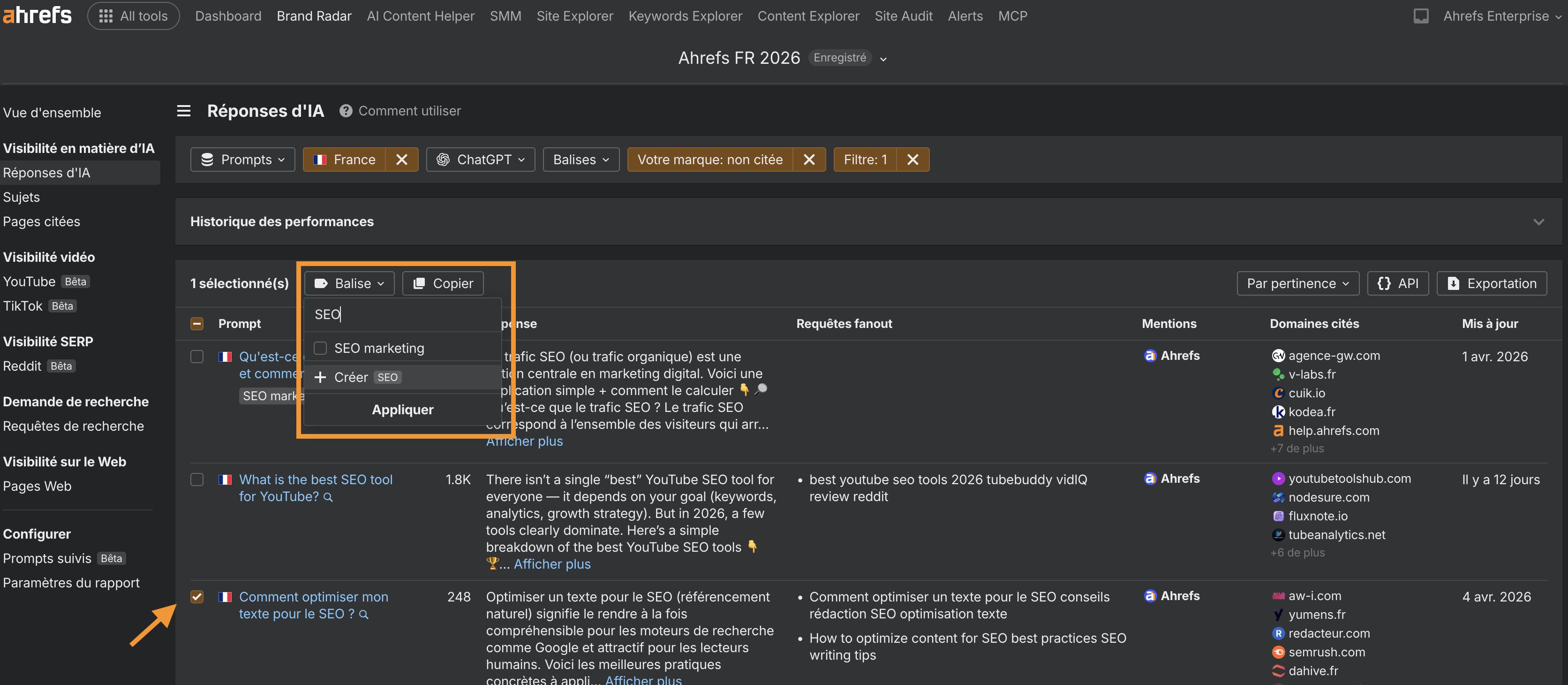The image size is (1568, 685).
Task: Open prompt What is the best SEO tool
Action: tap(315, 488)
